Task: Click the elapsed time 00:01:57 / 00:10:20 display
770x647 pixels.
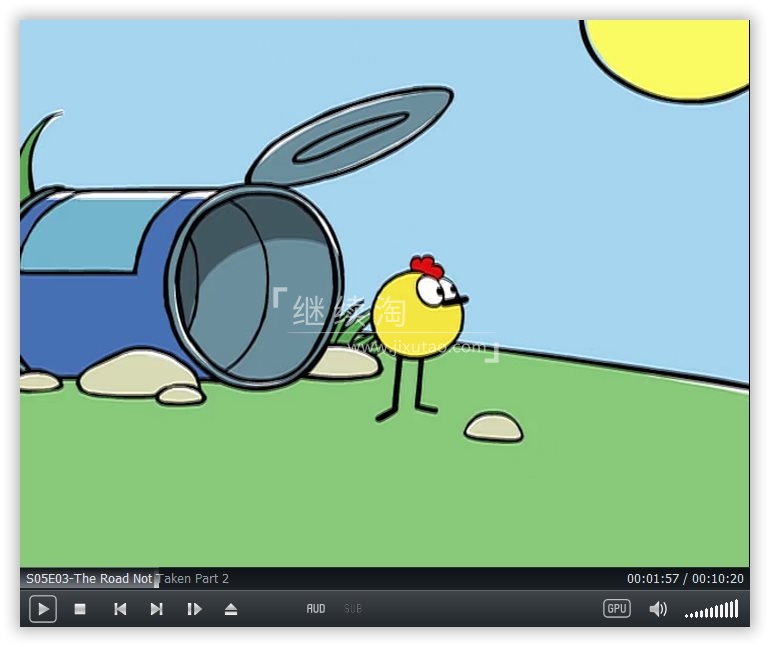Action: coord(685,578)
